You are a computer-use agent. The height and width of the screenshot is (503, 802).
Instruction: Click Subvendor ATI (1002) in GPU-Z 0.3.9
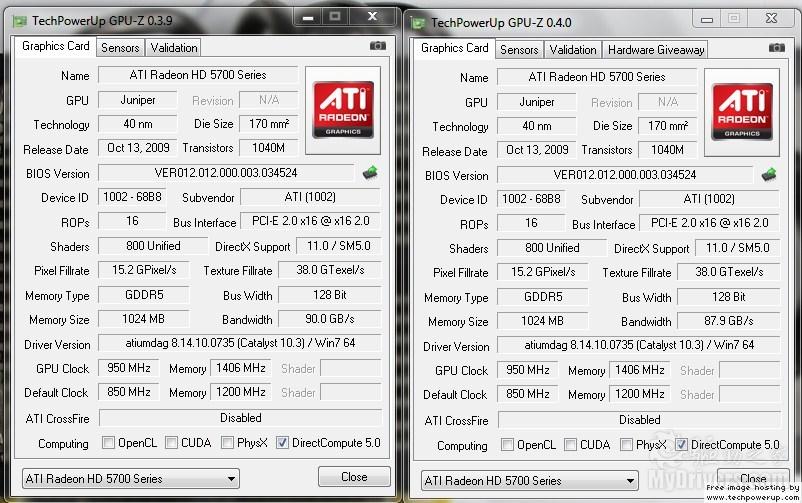coord(310,197)
